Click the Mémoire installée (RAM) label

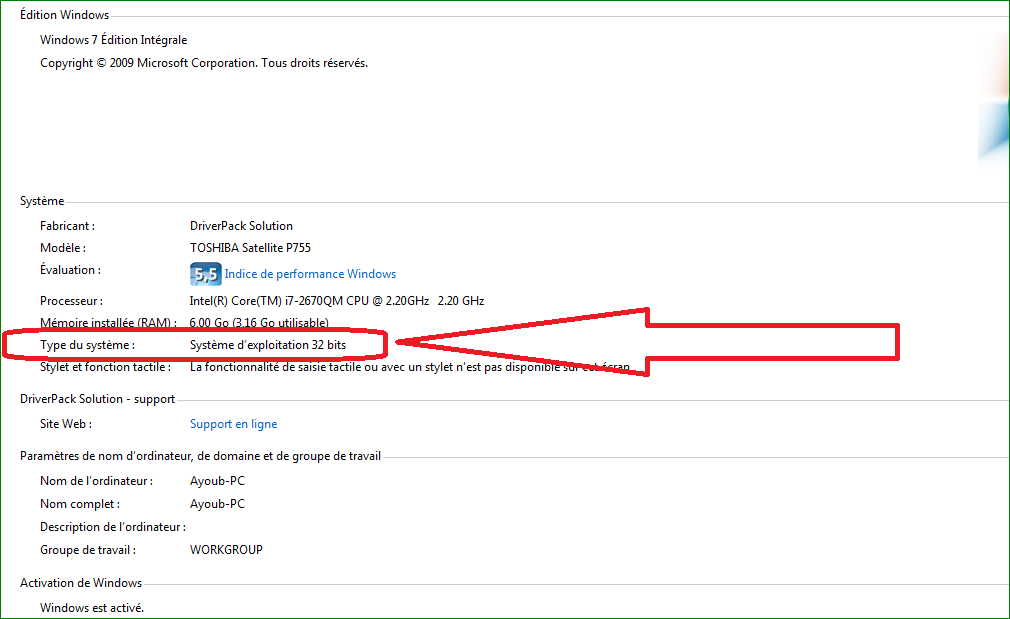coord(108,323)
